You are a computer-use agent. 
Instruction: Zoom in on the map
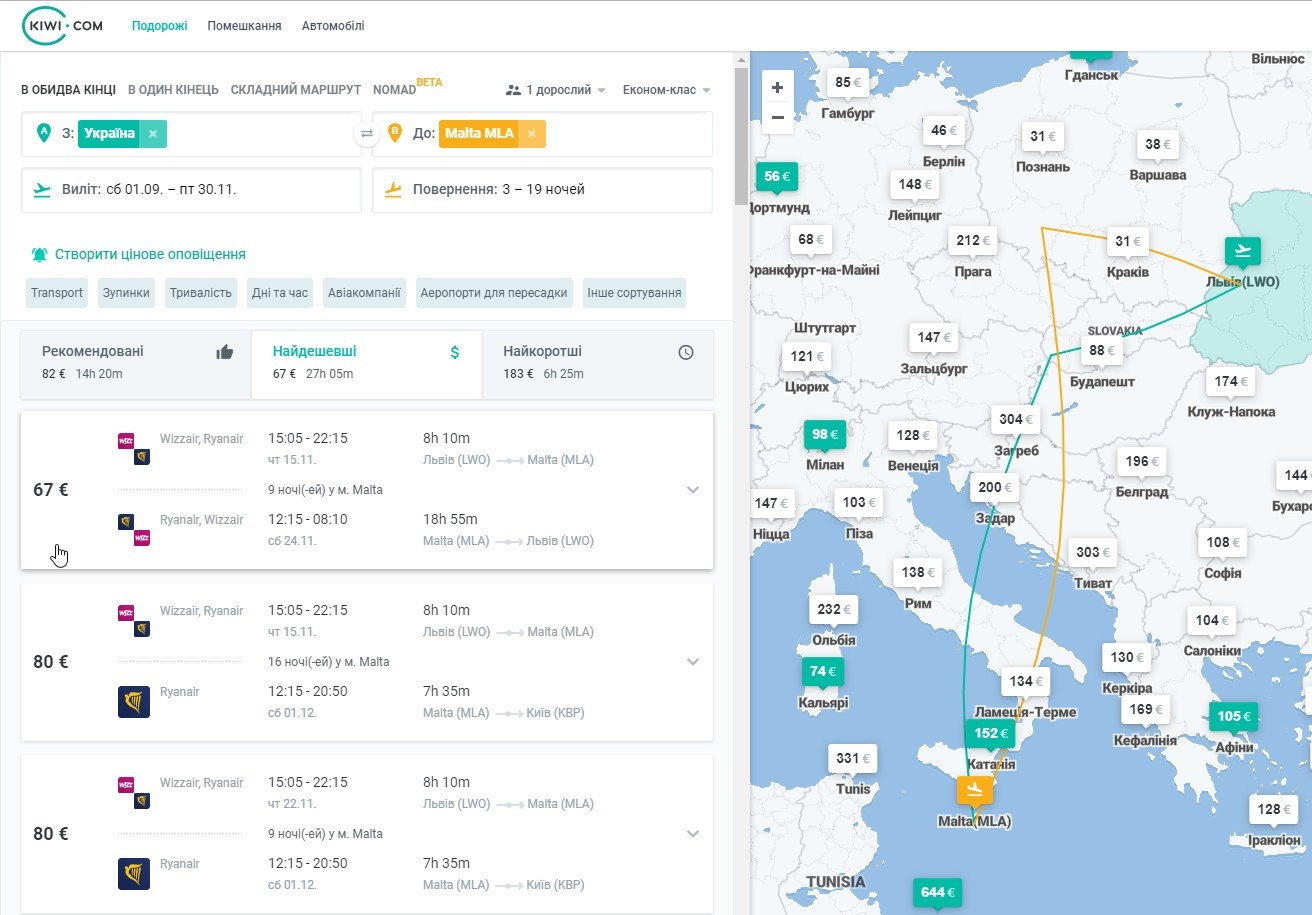[x=778, y=87]
